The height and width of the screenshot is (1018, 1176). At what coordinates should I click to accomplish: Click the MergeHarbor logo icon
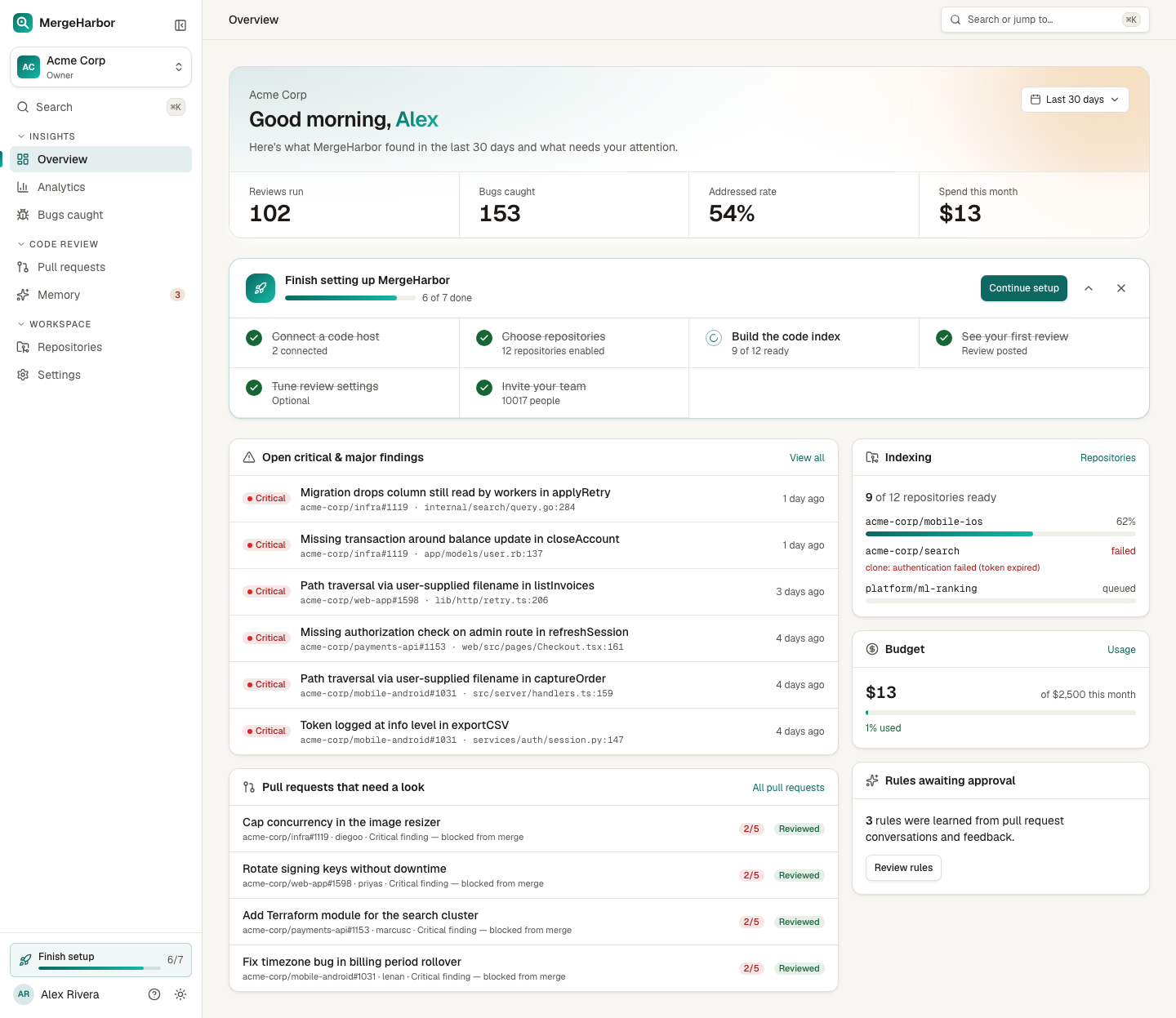(x=23, y=23)
